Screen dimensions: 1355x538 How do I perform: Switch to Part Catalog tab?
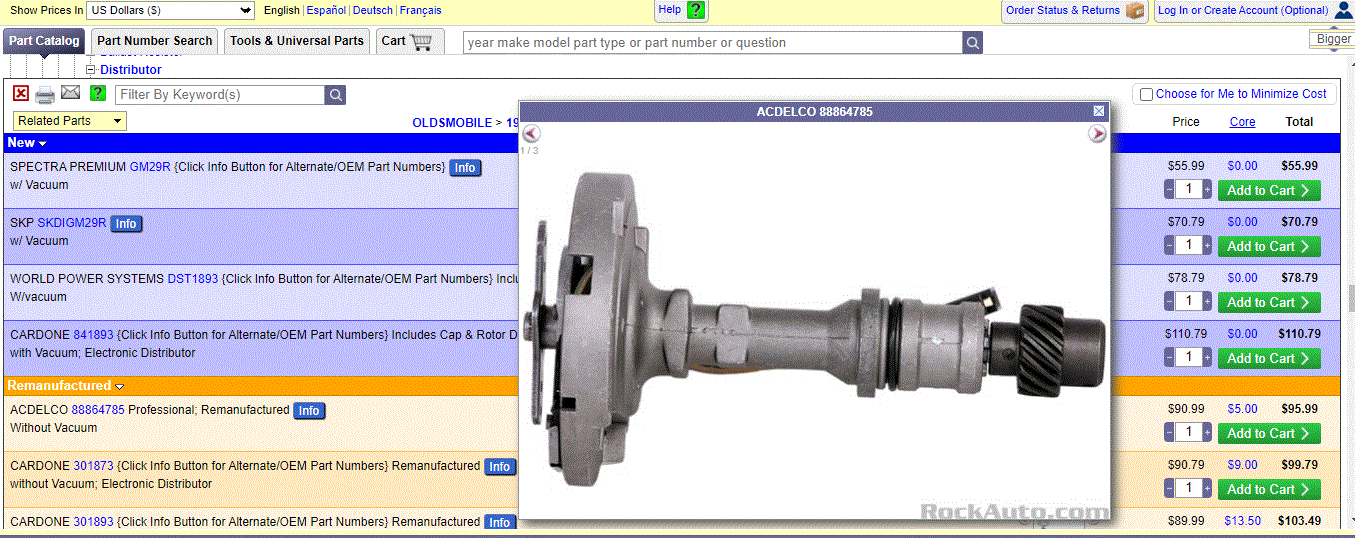click(x=44, y=41)
